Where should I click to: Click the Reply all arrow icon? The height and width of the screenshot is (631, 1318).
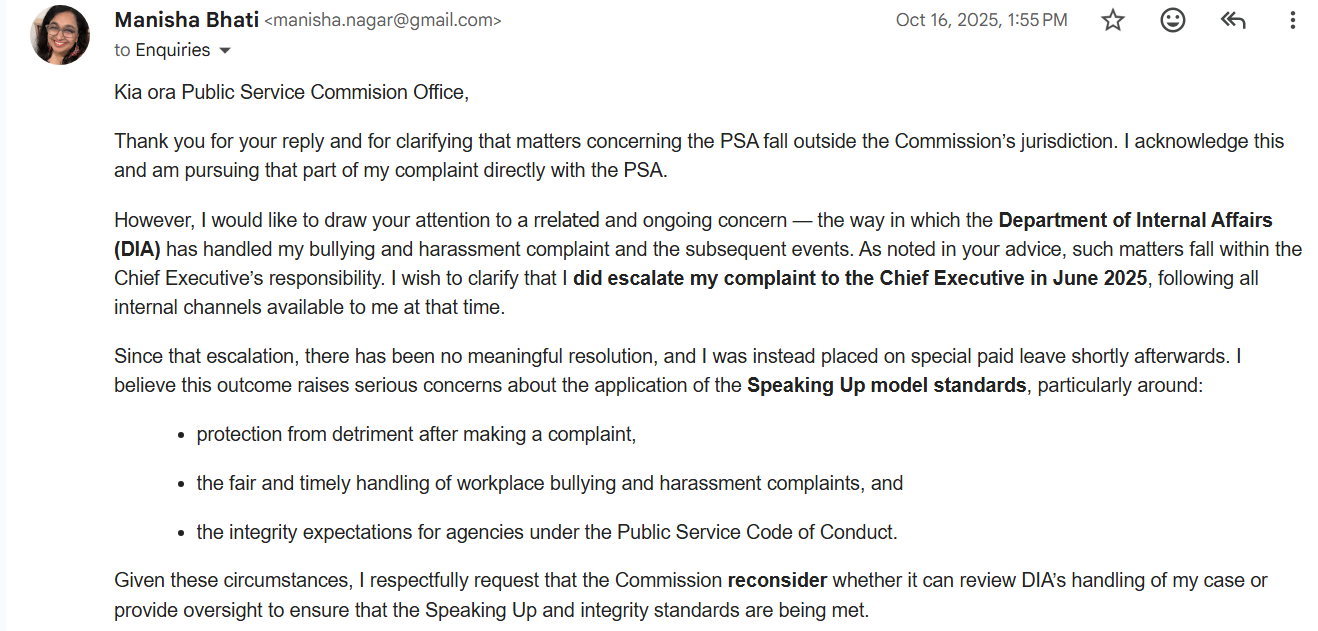click(1233, 20)
